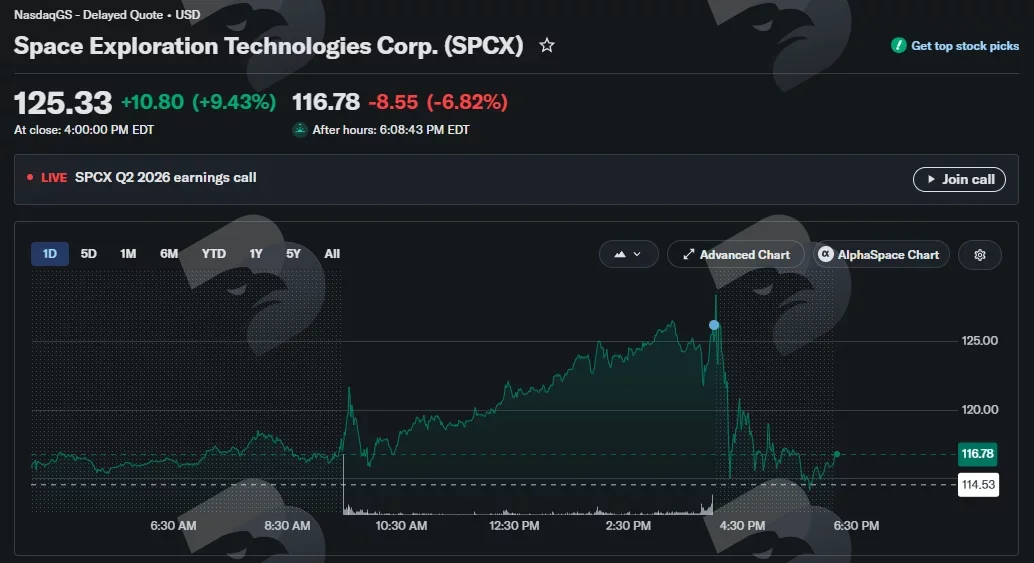Show the 1Y chart range
1034x563 pixels.
256,254
